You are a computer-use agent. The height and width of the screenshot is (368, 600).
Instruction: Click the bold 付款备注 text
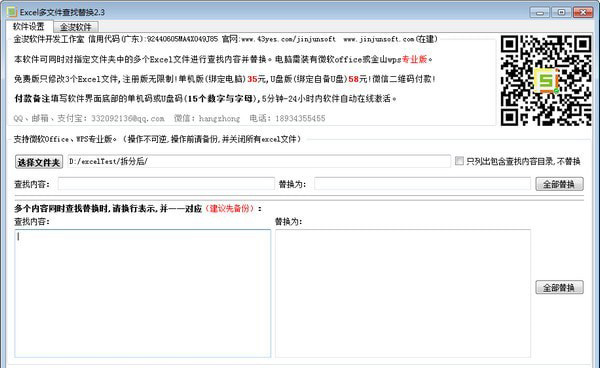pyautogui.click(x=32, y=99)
